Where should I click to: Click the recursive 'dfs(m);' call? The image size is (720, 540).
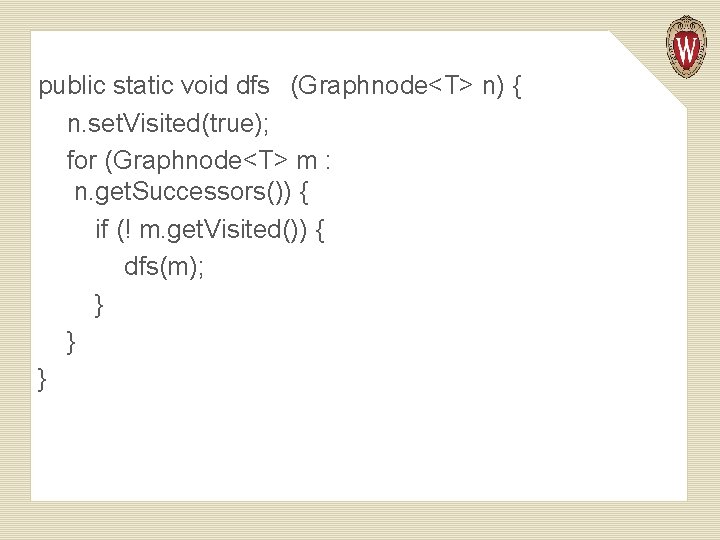[x=164, y=266]
